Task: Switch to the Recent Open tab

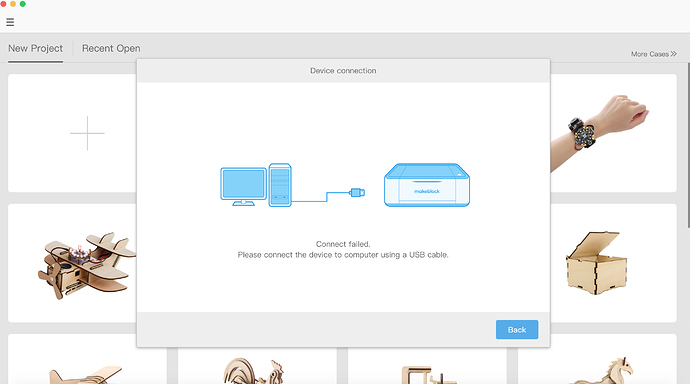Action: [x=111, y=48]
